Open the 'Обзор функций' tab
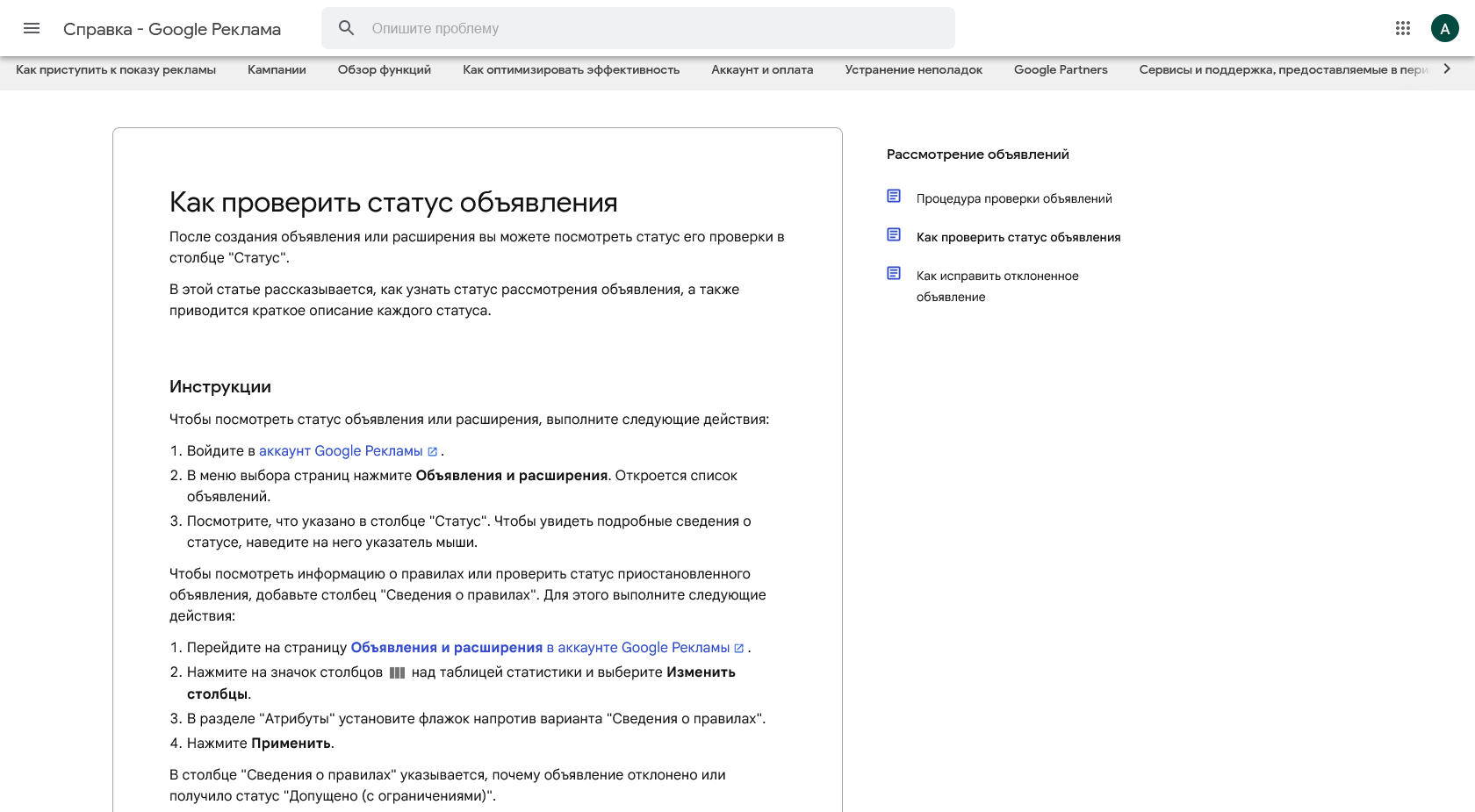This screenshot has width=1475, height=812. [385, 69]
